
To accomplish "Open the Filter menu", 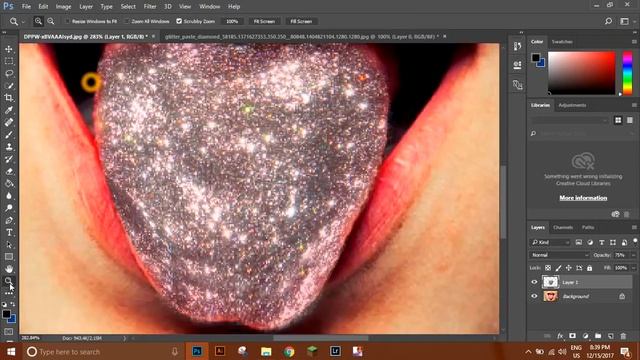I will (150, 7).
